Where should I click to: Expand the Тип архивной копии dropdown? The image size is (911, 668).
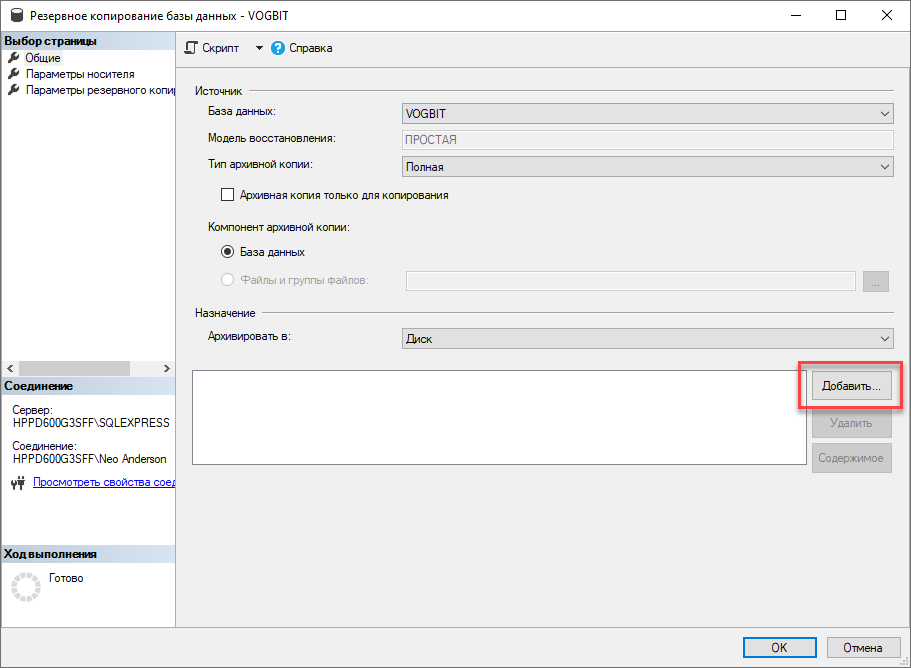(647, 167)
